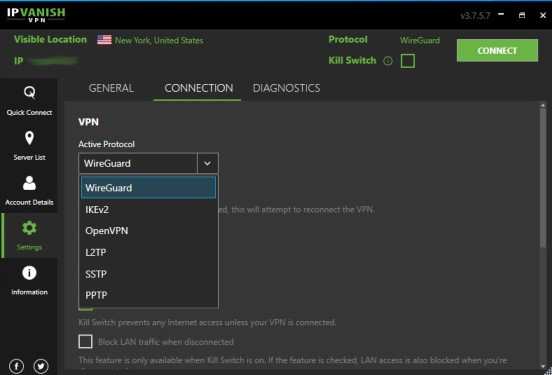The height and width of the screenshot is (375, 552).
Task: Switch to the DIAGNOSTICS tab
Action: [x=286, y=88]
